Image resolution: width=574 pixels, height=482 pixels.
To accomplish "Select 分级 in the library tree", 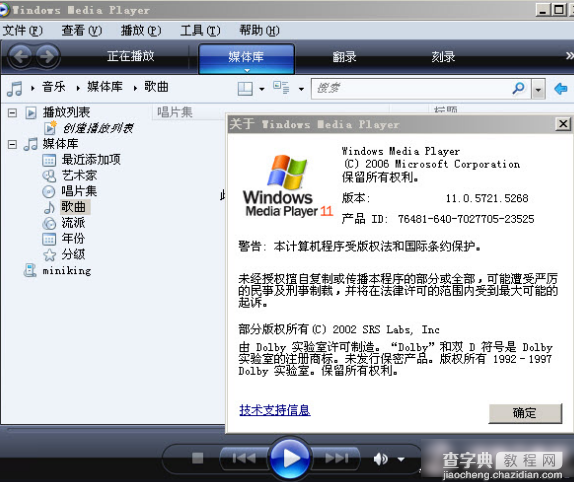I will (x=73, y=254).
